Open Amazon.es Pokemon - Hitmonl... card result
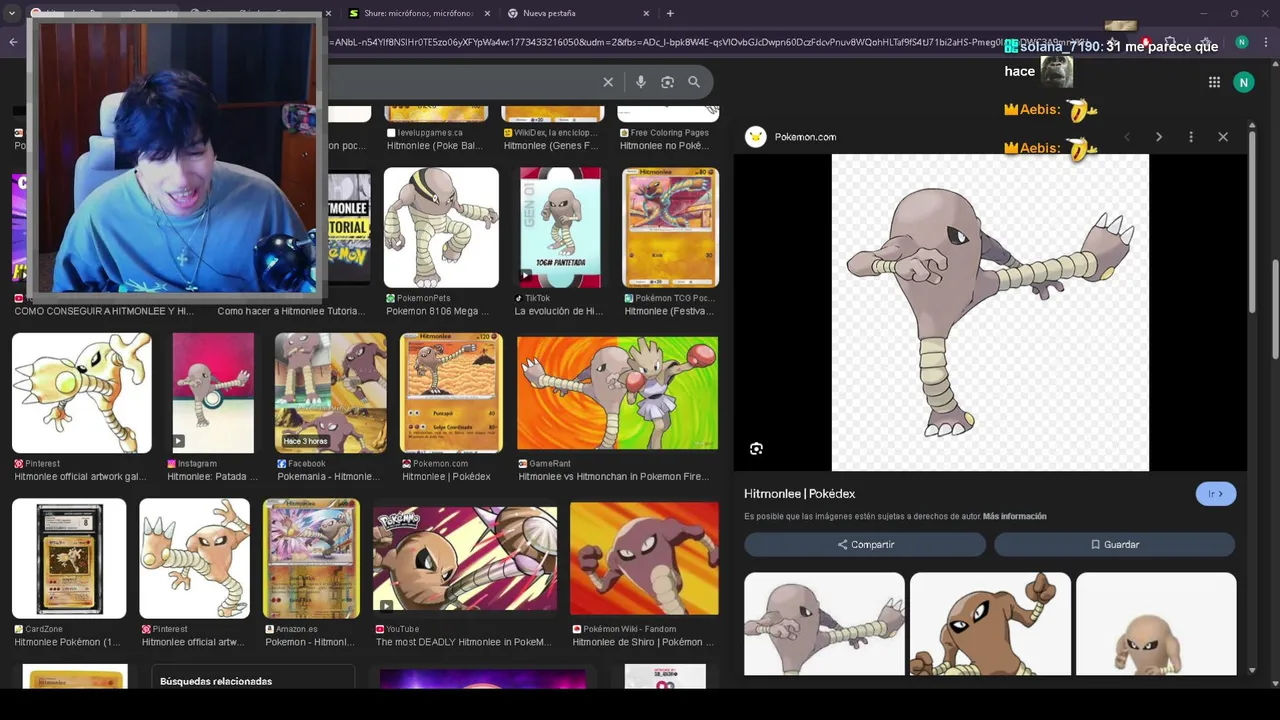1280x720 pixels. tap(311, 558)
